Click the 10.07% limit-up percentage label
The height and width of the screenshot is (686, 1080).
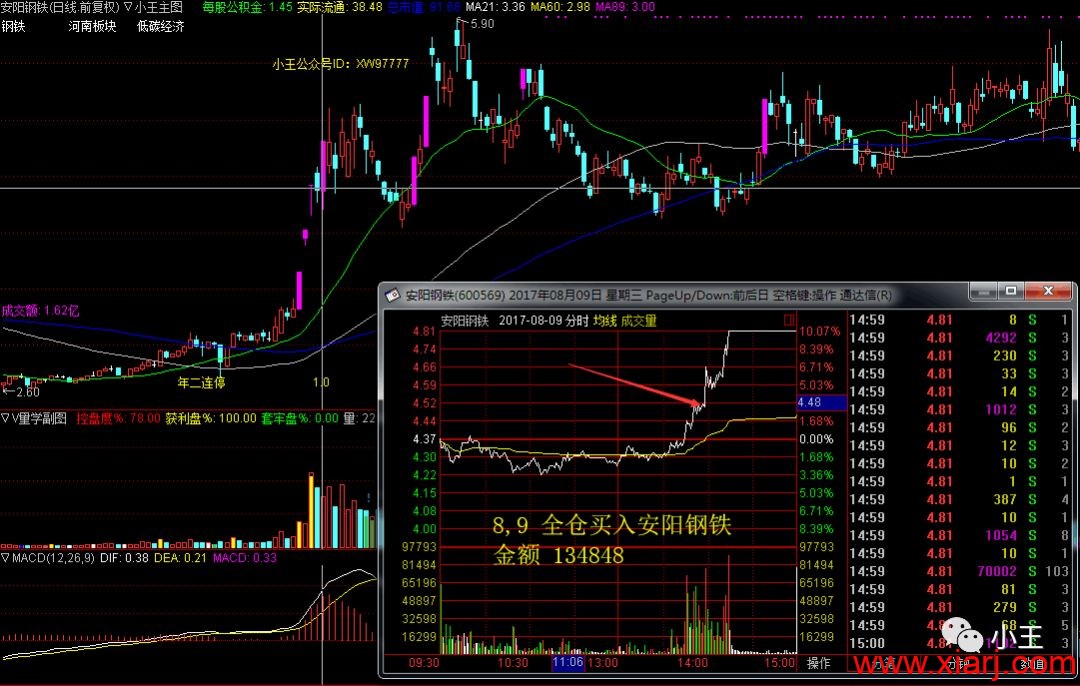pos(820,331)
